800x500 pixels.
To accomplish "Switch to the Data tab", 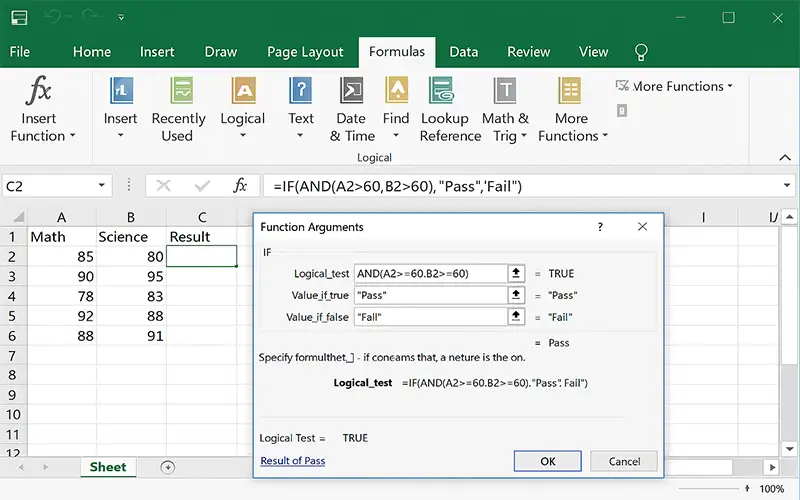I will pos(463,52).
